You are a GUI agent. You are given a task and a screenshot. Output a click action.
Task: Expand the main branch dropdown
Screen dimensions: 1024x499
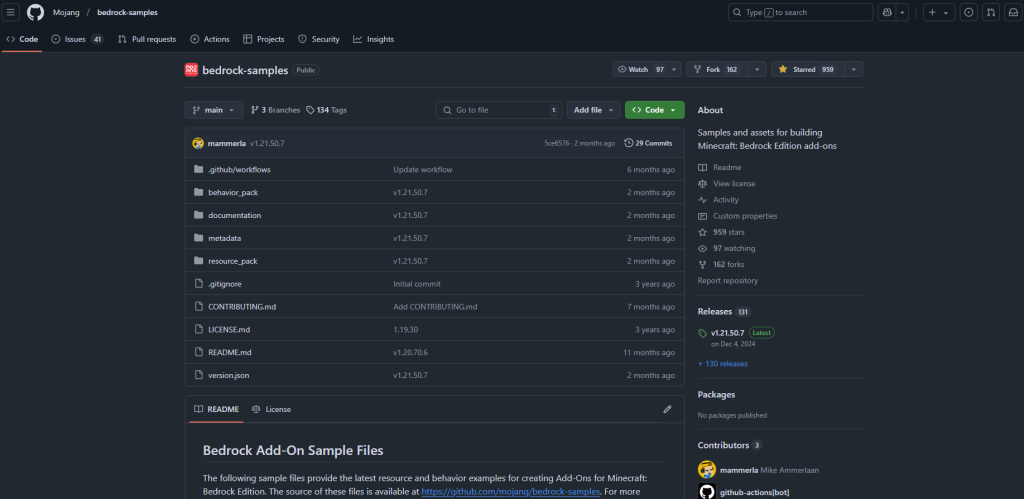[x=214, y=110]
